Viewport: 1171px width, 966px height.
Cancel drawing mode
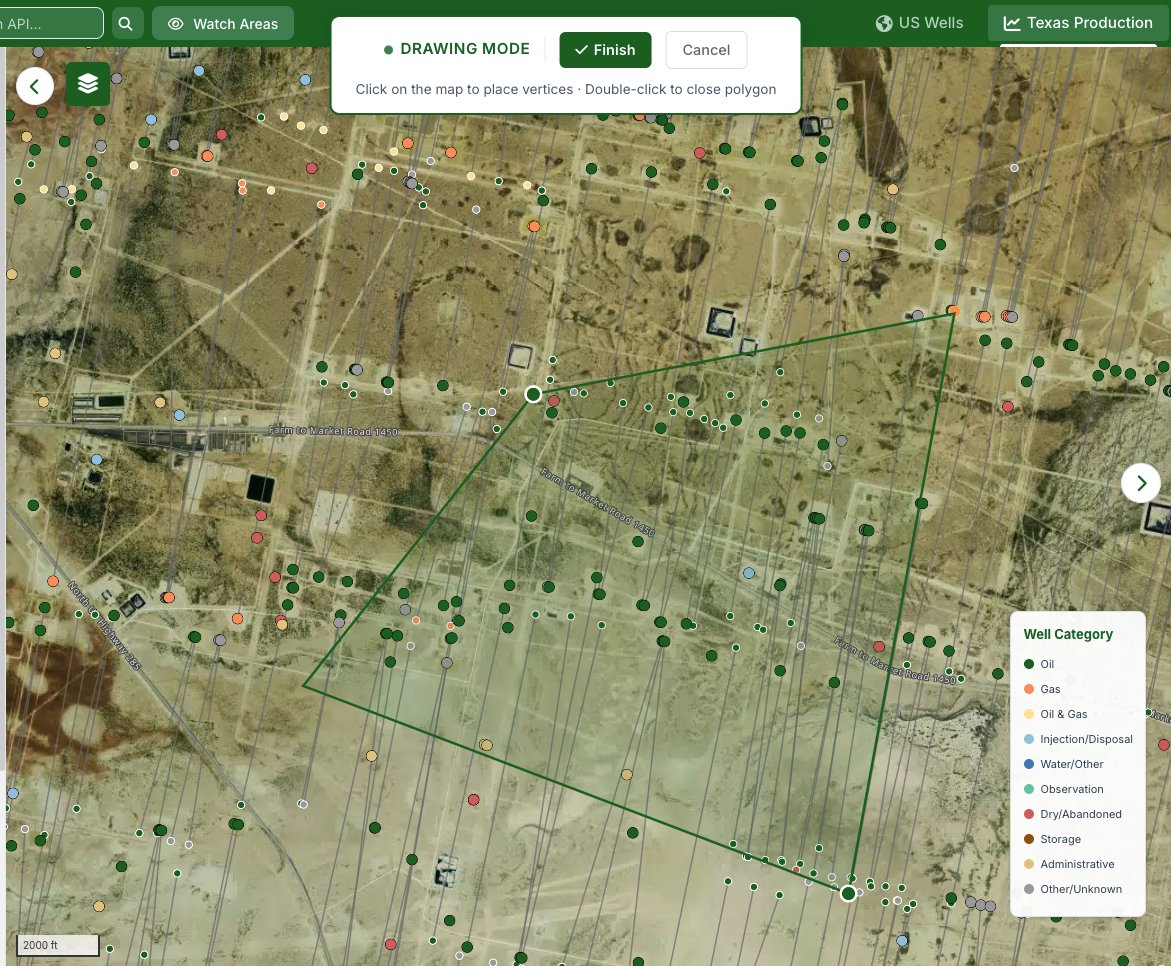[x=706, y=50]
